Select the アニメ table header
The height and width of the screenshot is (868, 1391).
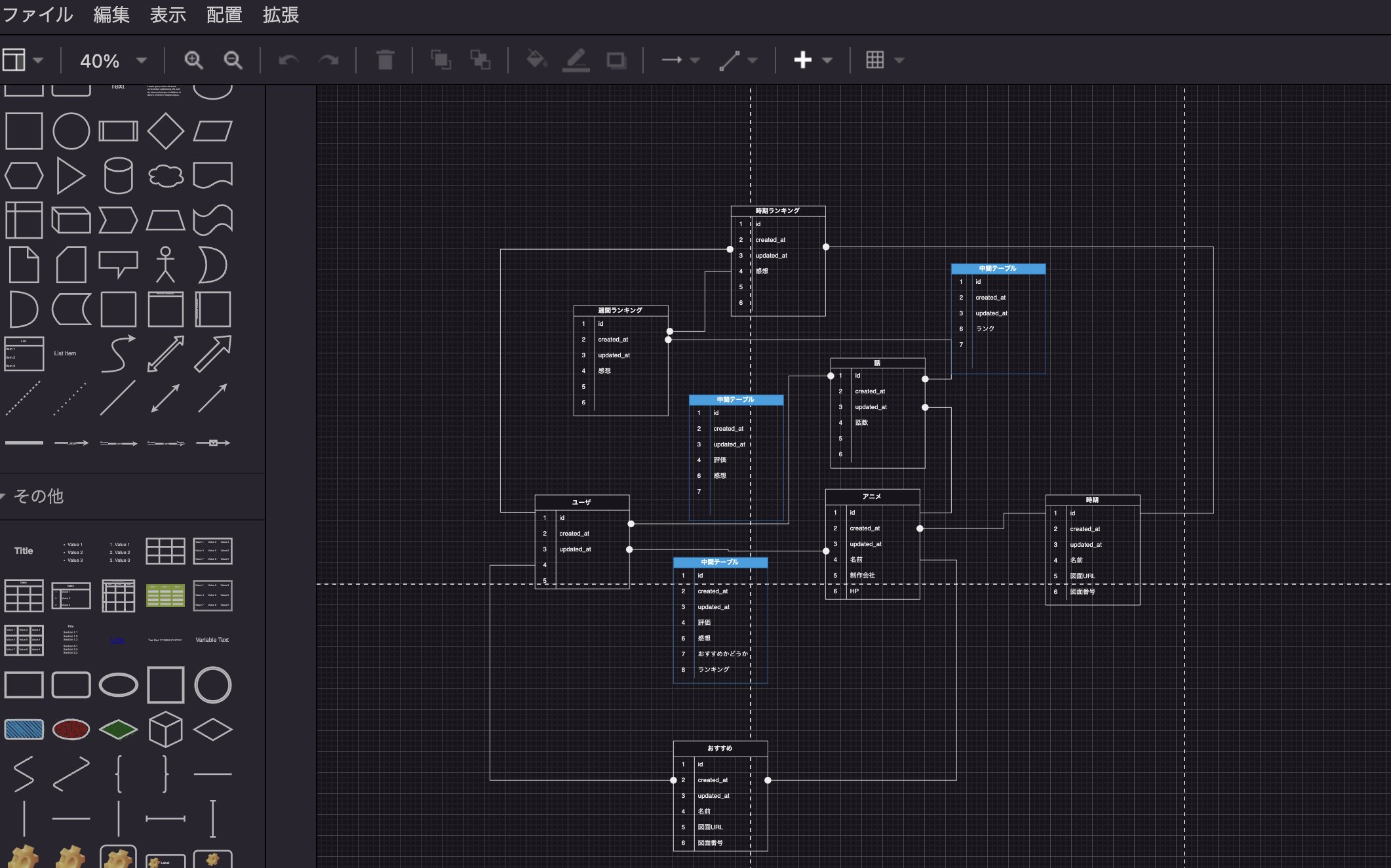[872, 496]
